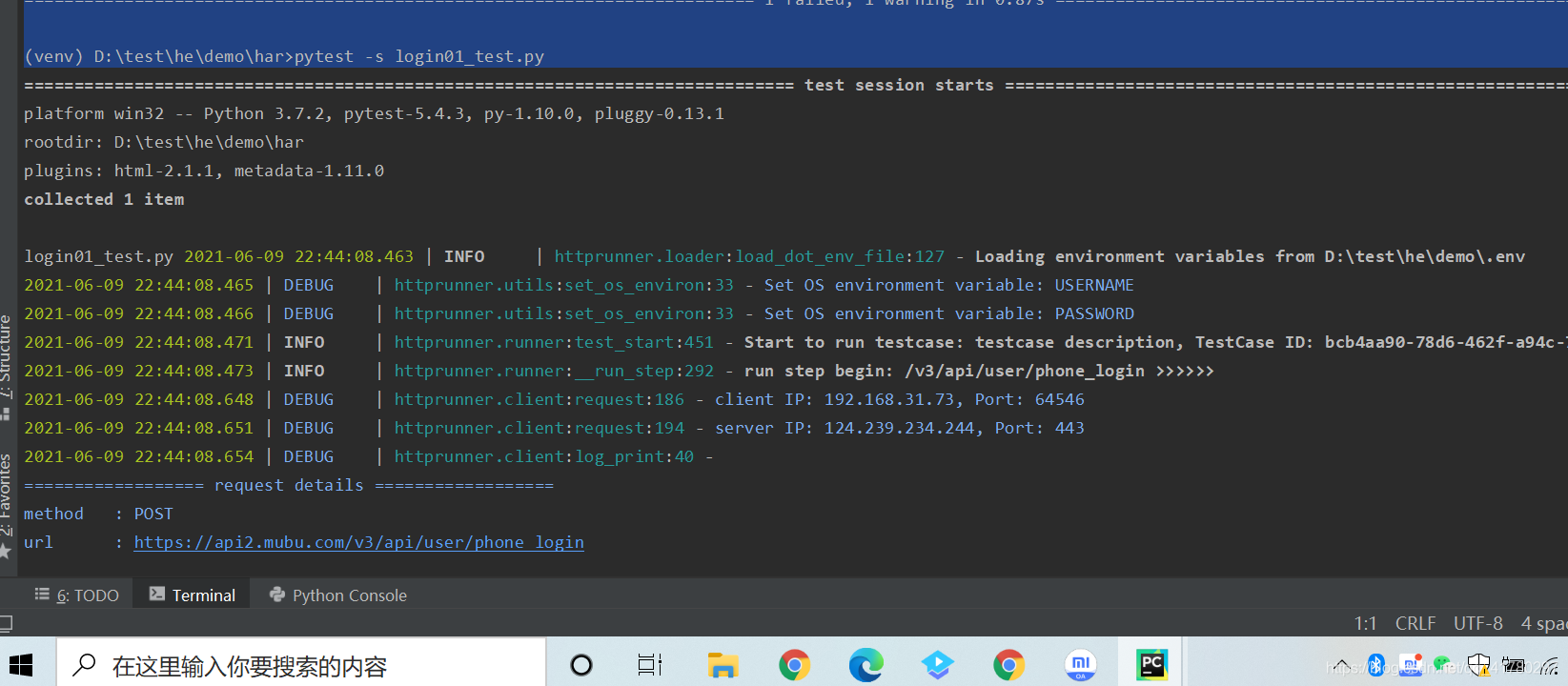Click 'httprunner.loader:load_dot_env_file:127' text

click(x=749, y=256)
